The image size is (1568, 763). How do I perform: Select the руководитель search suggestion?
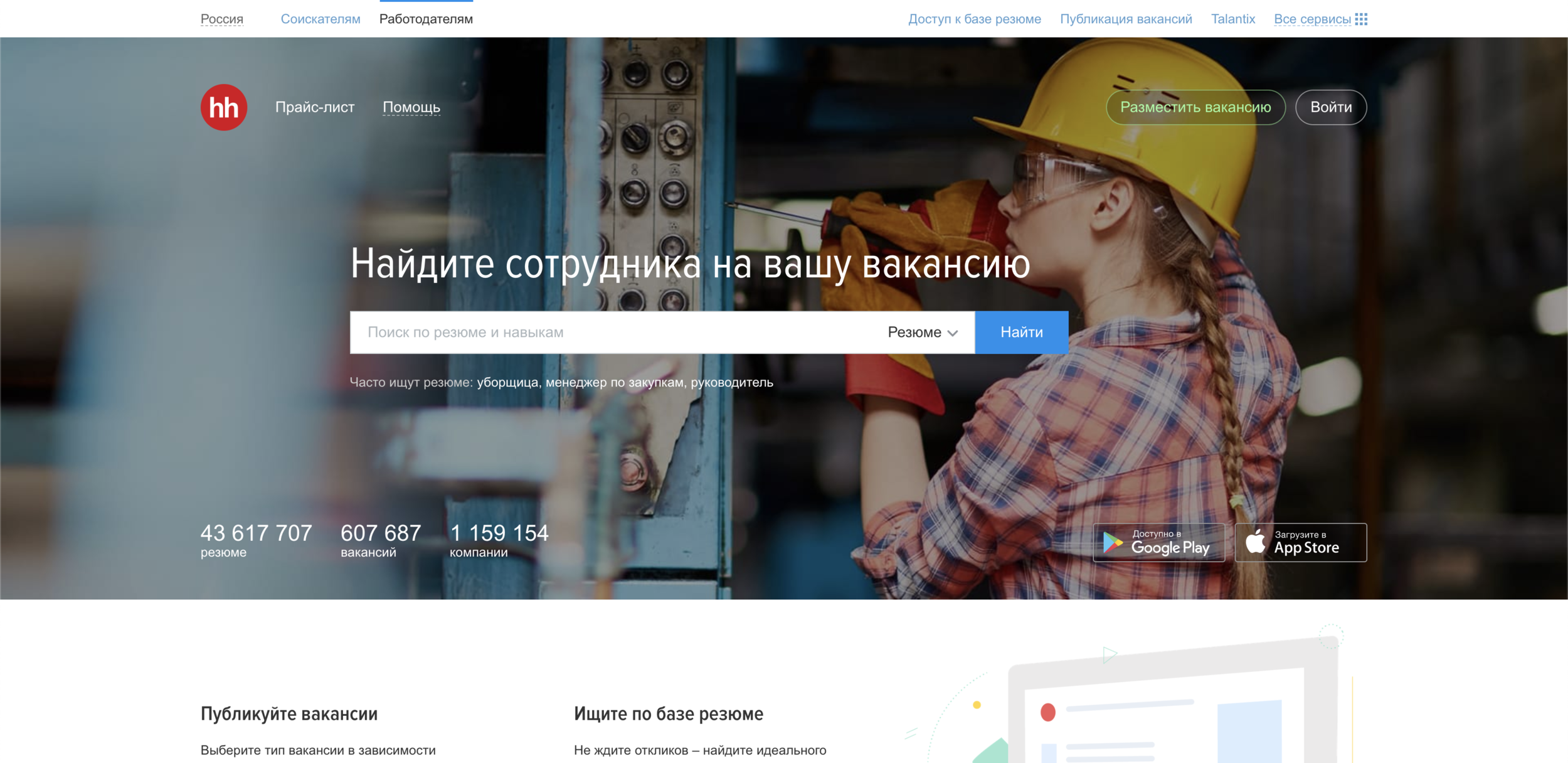[x=731, y=382]
